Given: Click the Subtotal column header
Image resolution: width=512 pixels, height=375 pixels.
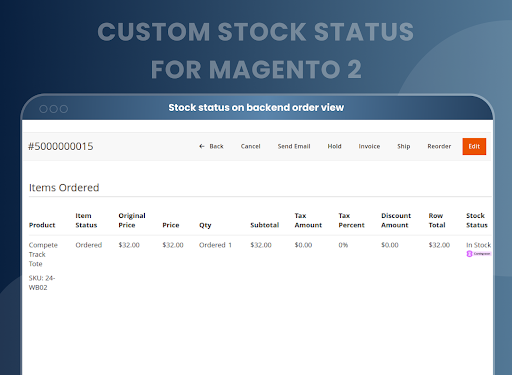Looking at the screenshot, I should [x=265, y=225].
